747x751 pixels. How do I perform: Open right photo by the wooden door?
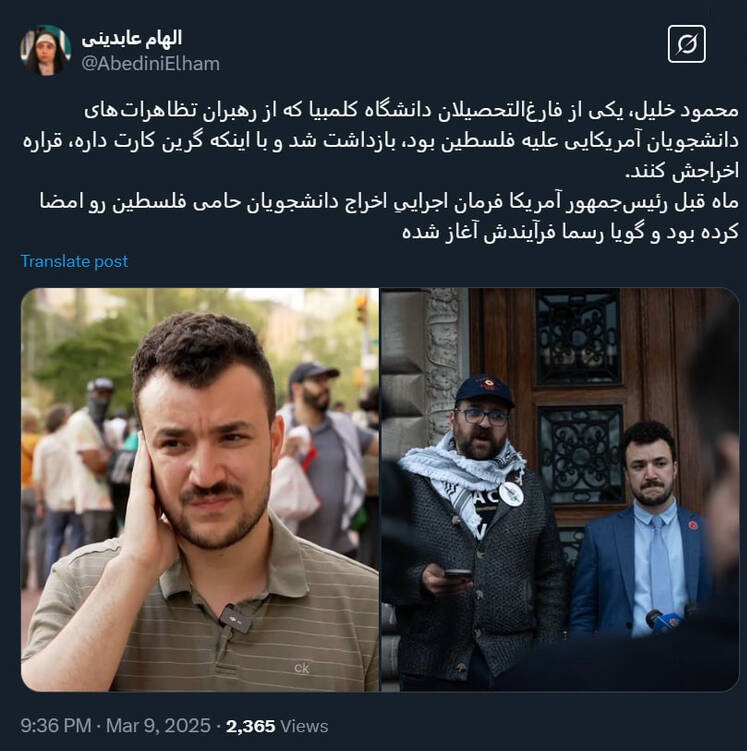pyautogui.click(x=560, y=489)
